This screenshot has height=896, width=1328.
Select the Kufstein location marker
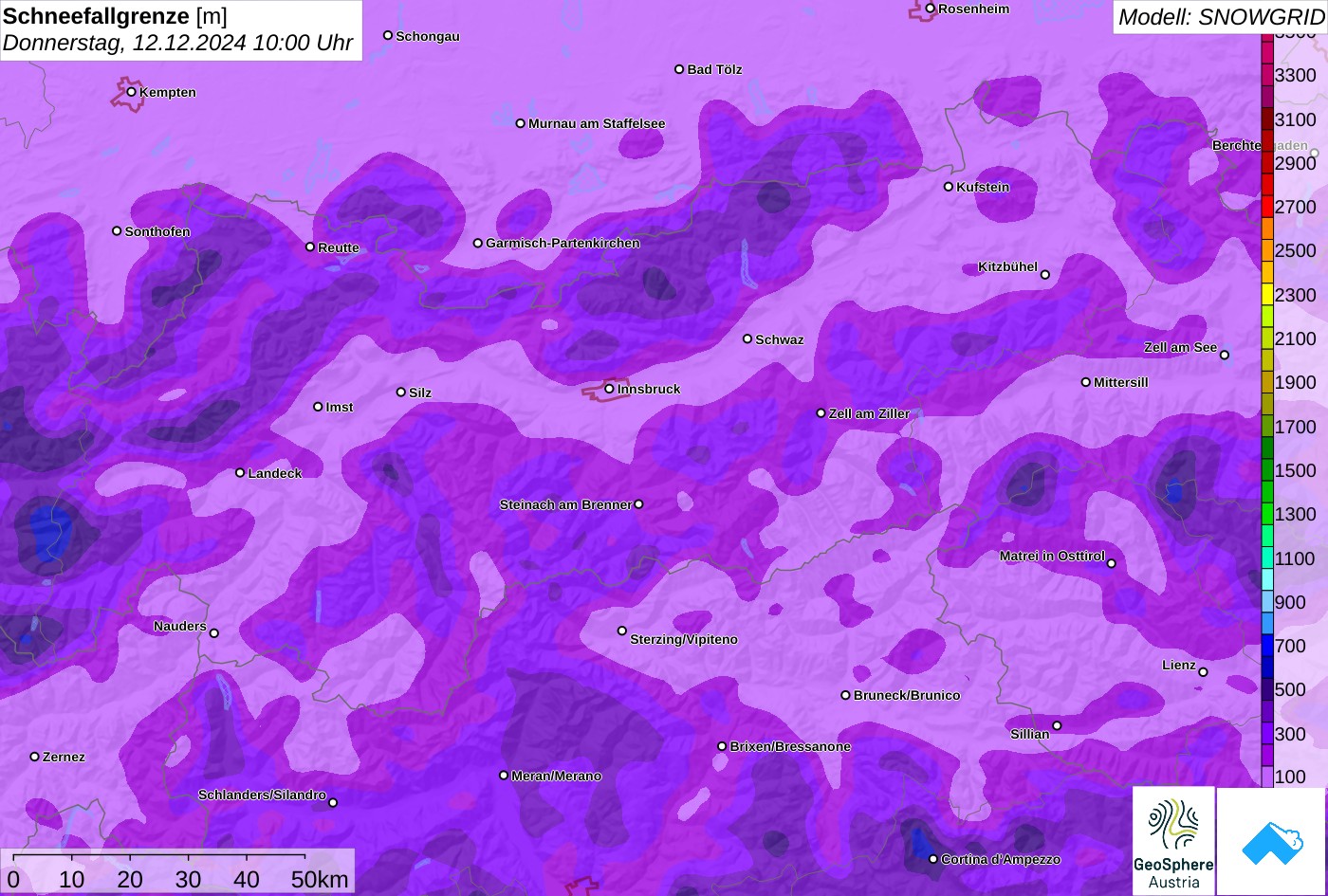click(948, 187)
